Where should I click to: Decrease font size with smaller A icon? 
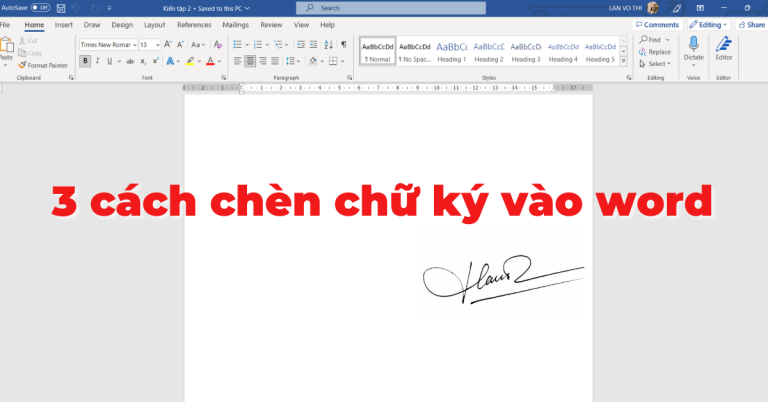point(180,45)
